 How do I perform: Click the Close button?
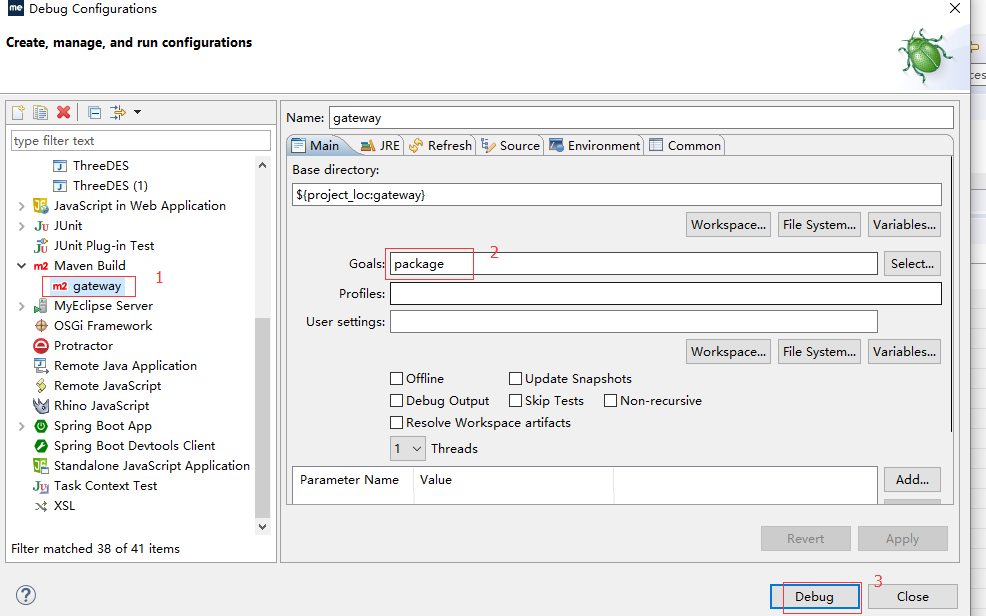pyautogui.click(x=912, y=597)
